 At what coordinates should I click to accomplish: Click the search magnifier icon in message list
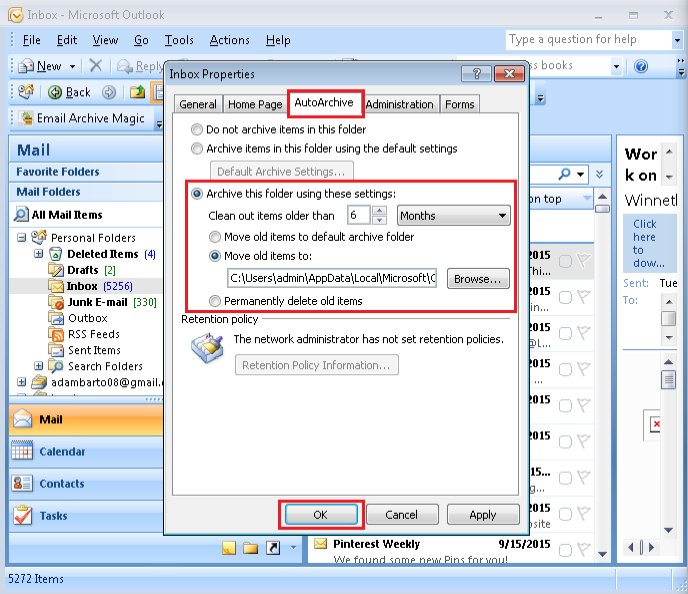coord(565,174)
